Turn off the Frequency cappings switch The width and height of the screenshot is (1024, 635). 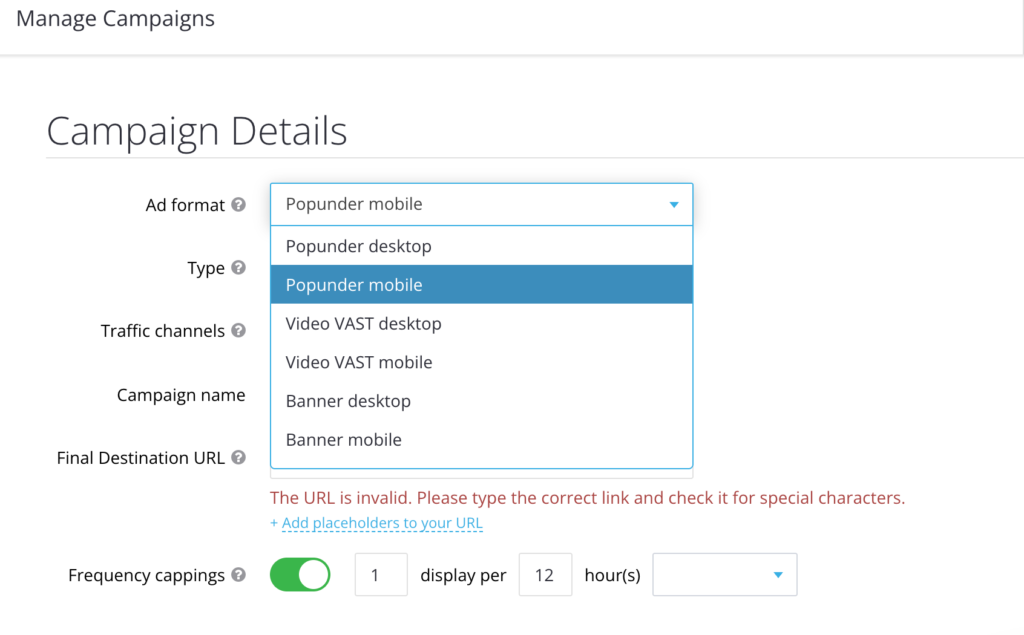pos(300,574)
